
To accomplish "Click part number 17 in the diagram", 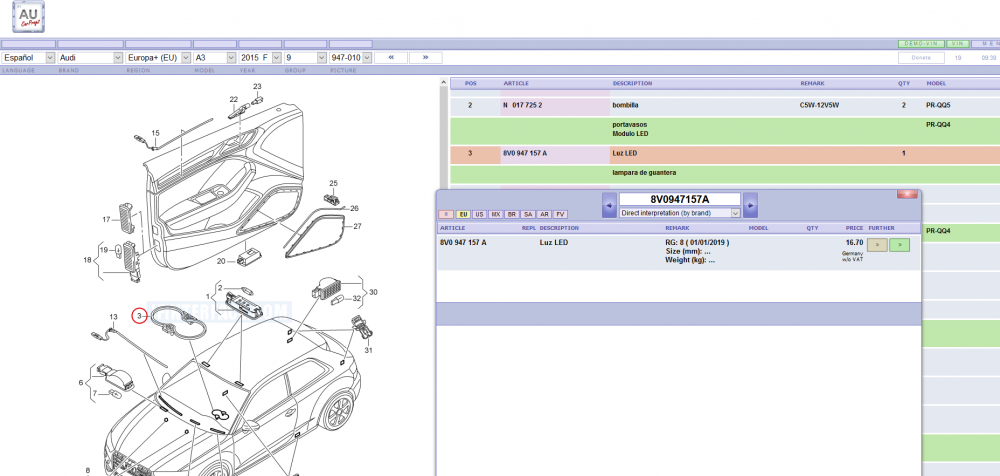I will pyautogui.click(x=107, y=219).
